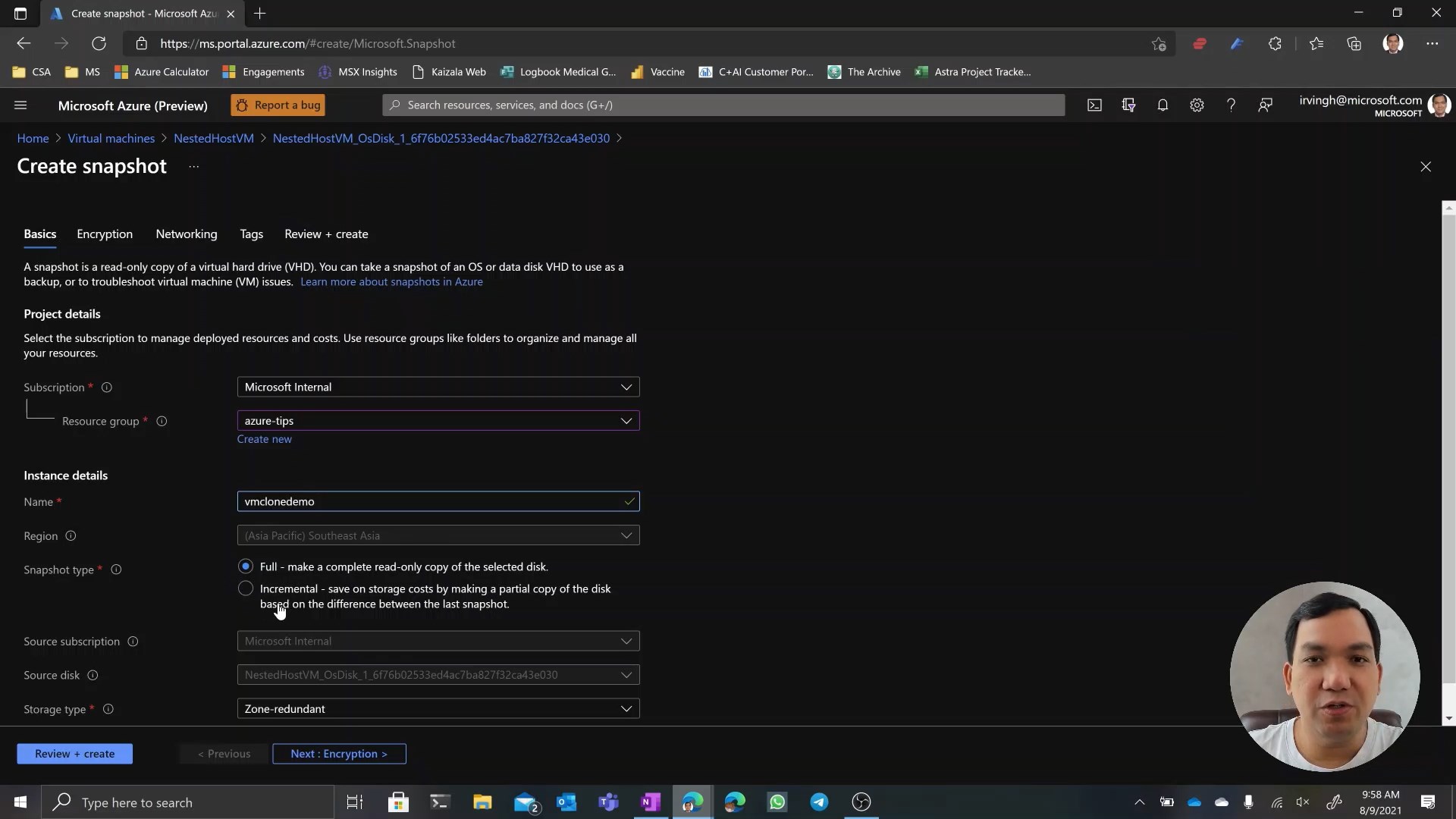Click the info icon beside Source subscription
Image resolution: width=1456 pixels, height=819 pixels.
(133, 642)
